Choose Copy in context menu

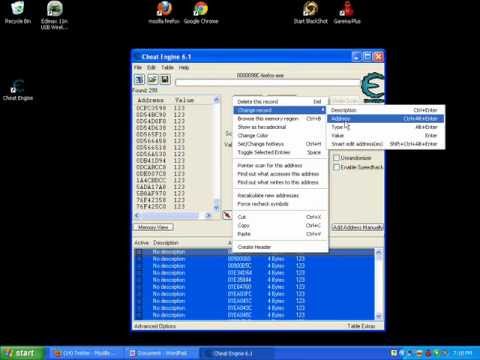(279, 225)
